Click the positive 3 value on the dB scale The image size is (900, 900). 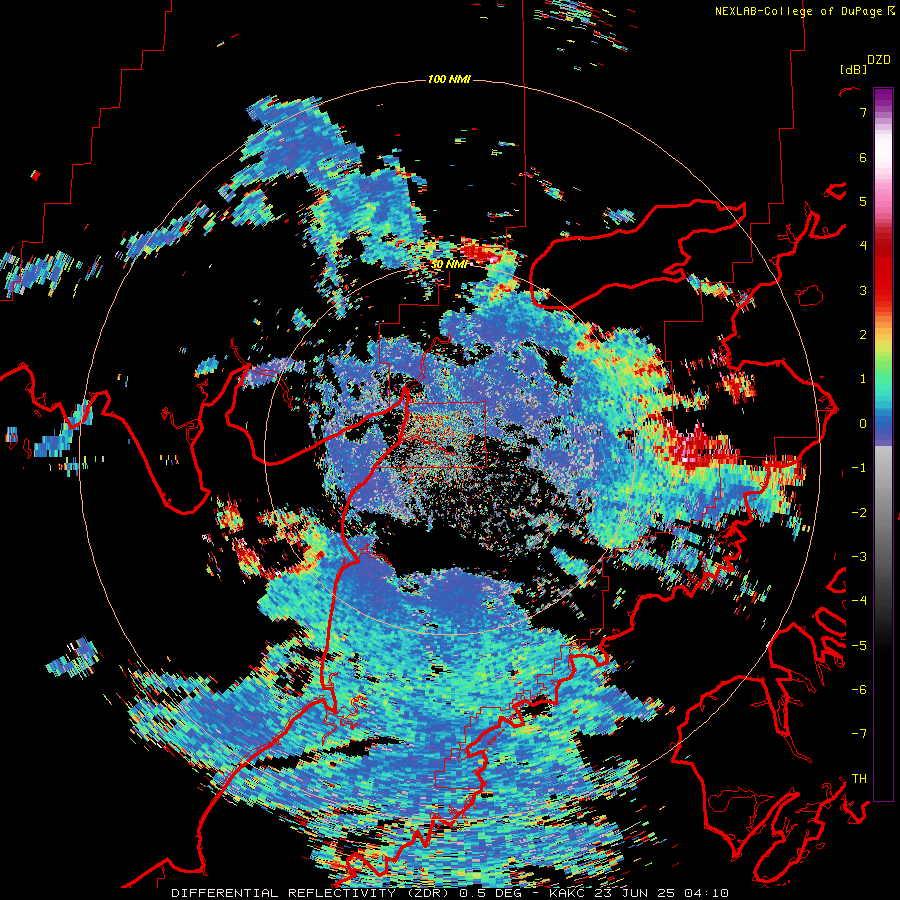pos(863,290)
